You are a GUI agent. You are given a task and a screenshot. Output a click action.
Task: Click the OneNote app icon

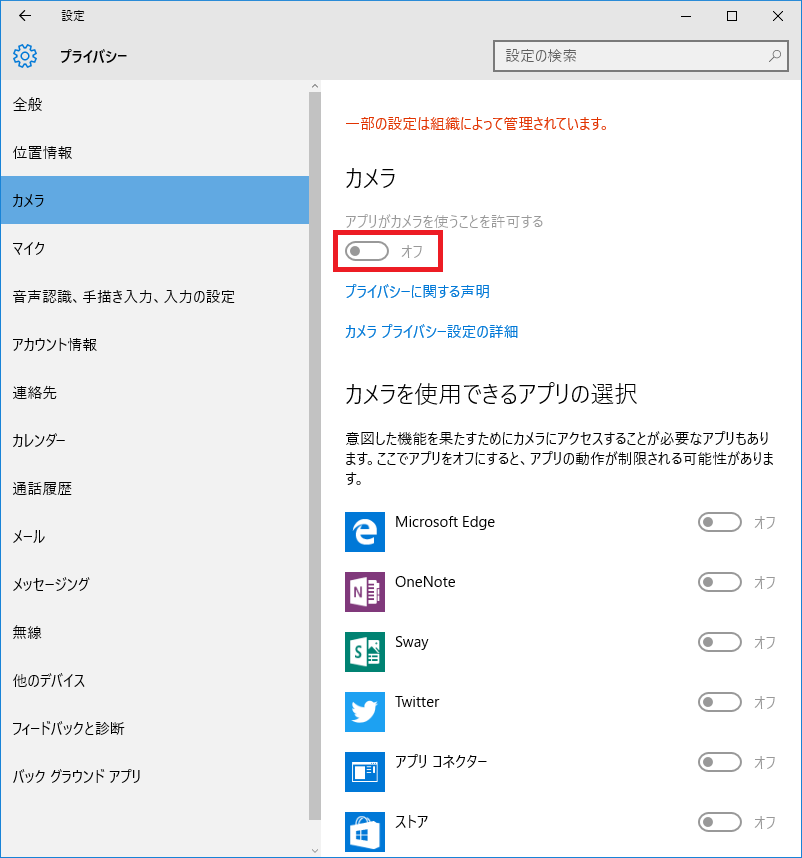pos(364,591)
